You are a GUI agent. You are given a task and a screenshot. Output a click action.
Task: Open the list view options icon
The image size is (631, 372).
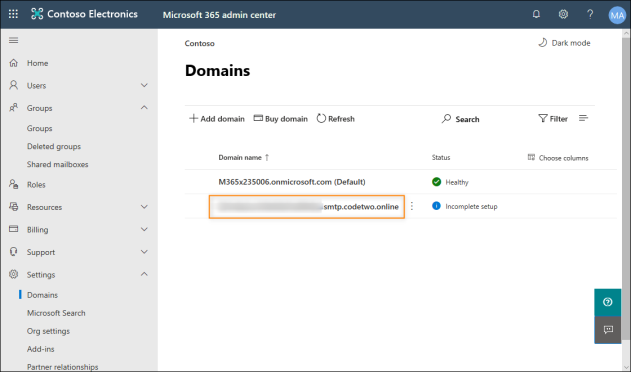[x=584, y=118]
